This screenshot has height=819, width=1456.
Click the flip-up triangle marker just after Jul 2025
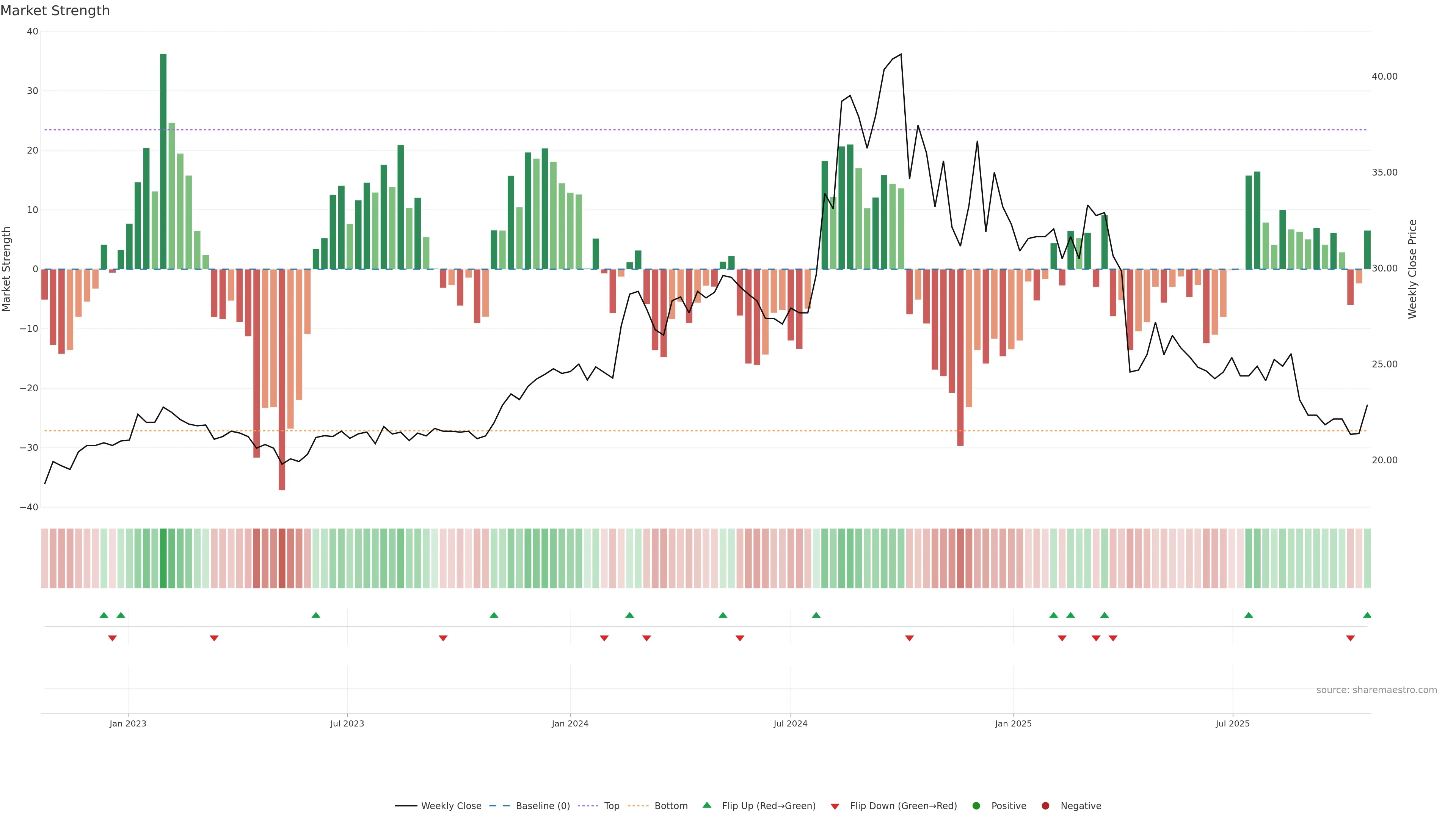click(x=1249, y=615)
